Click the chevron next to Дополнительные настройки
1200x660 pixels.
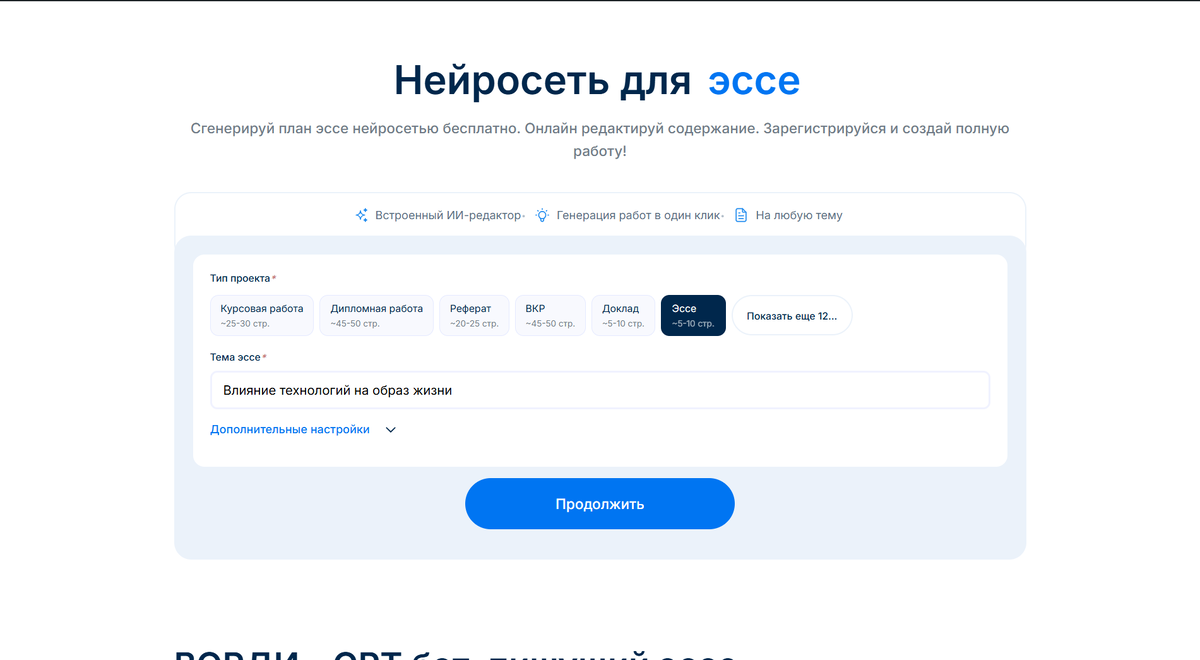pyautogui.click(x=390, y=428)
